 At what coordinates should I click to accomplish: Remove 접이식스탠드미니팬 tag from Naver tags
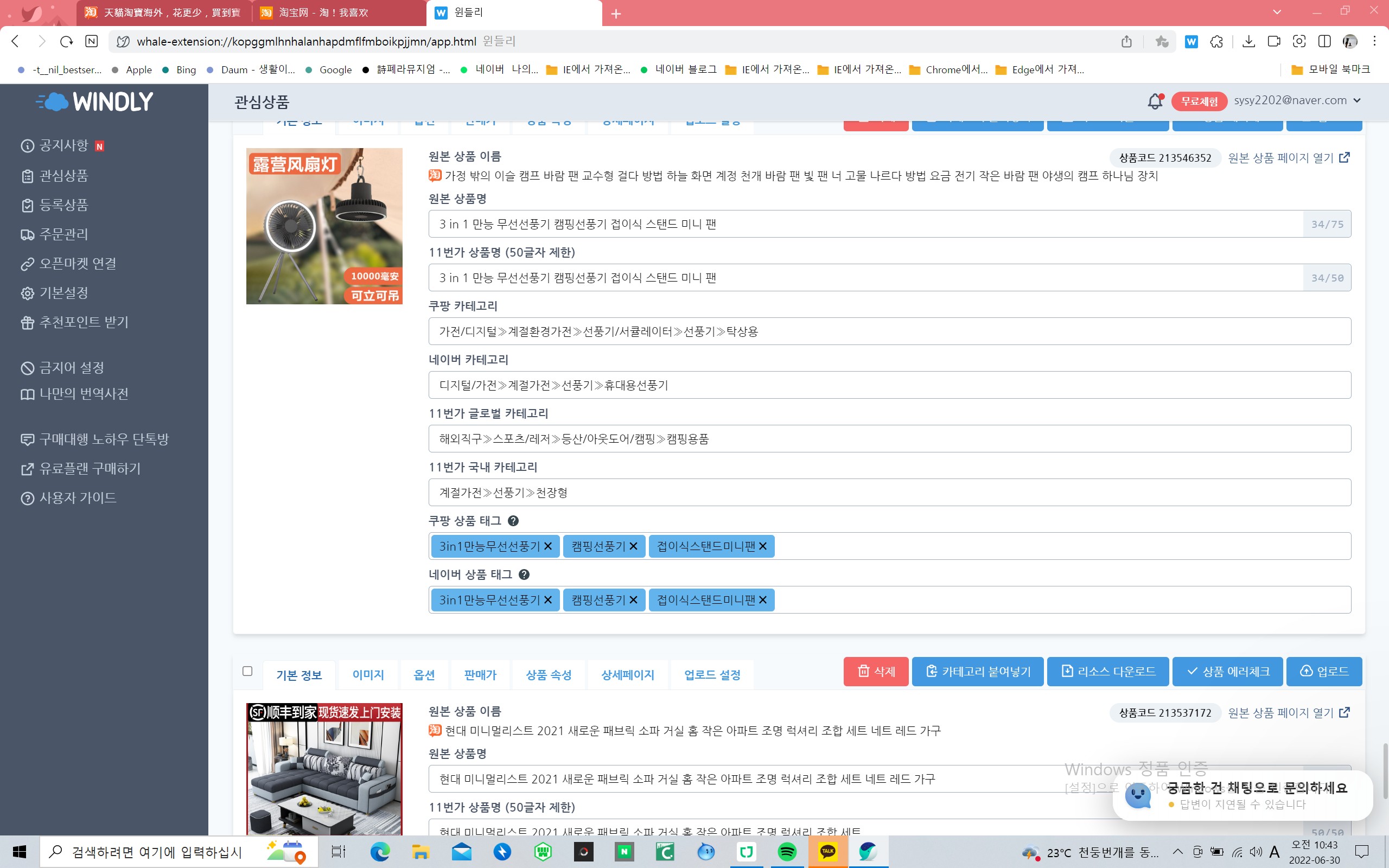click(763, 600)
